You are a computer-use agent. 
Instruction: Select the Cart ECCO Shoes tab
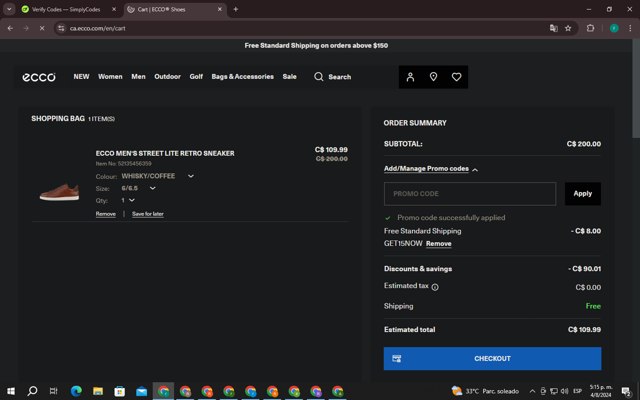click(x=161, y=9)
